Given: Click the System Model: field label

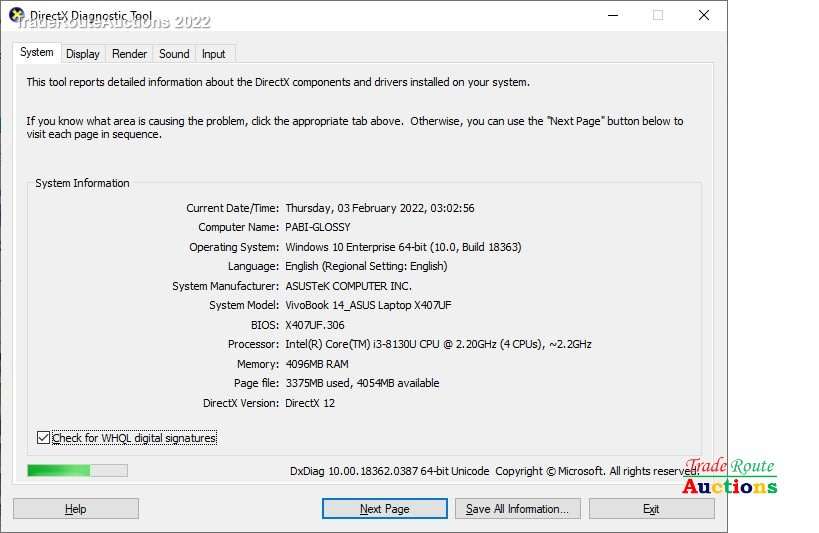Looking at the screenshot, I should (244, 305).
